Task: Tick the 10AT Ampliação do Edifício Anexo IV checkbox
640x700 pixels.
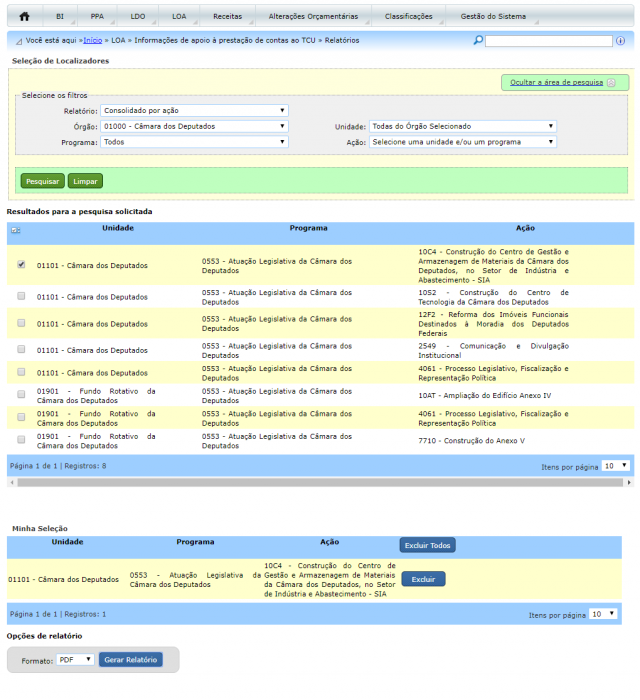Action: click(21, 394)
